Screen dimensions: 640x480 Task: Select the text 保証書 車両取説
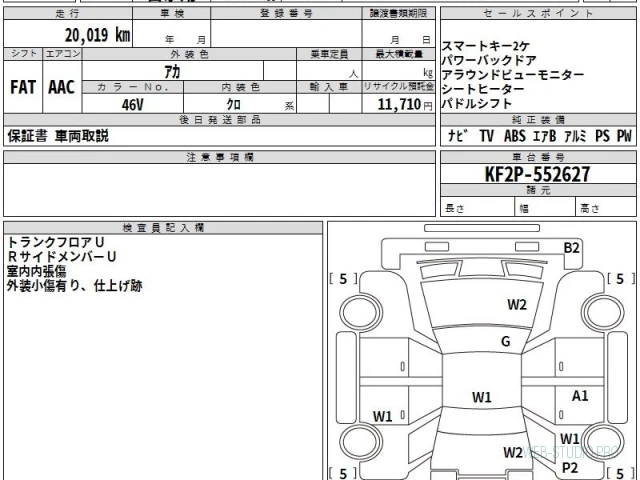[x=58, y=136]
